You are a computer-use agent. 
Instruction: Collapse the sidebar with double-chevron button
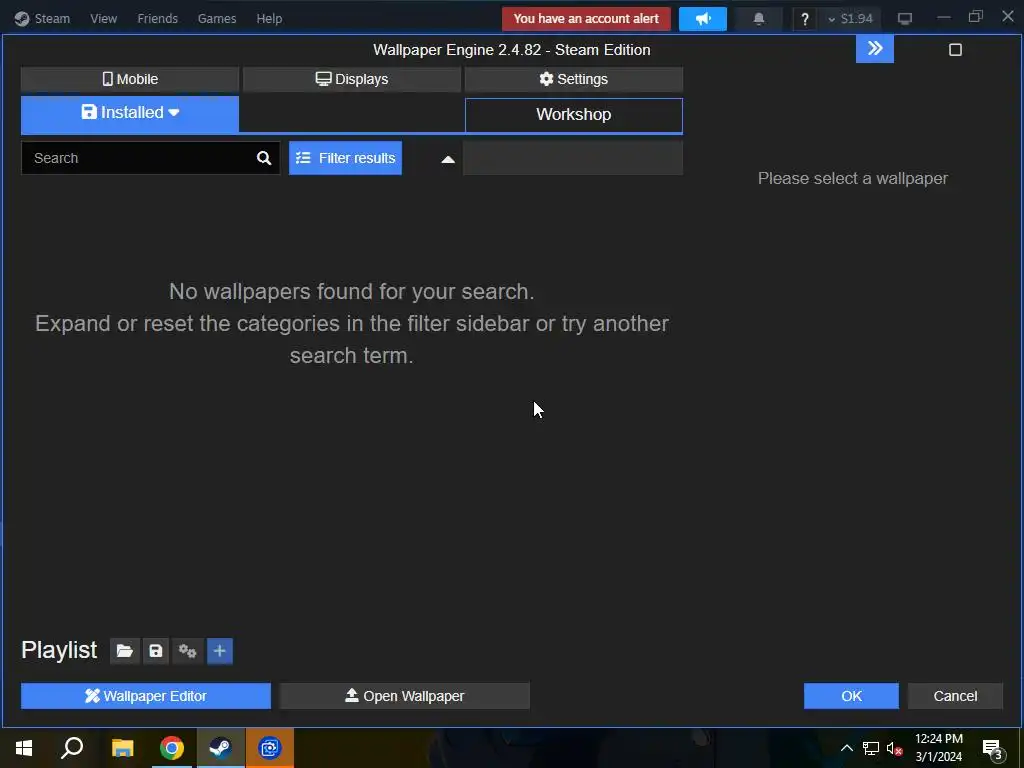pyautogui.click(x=875, y=48)
